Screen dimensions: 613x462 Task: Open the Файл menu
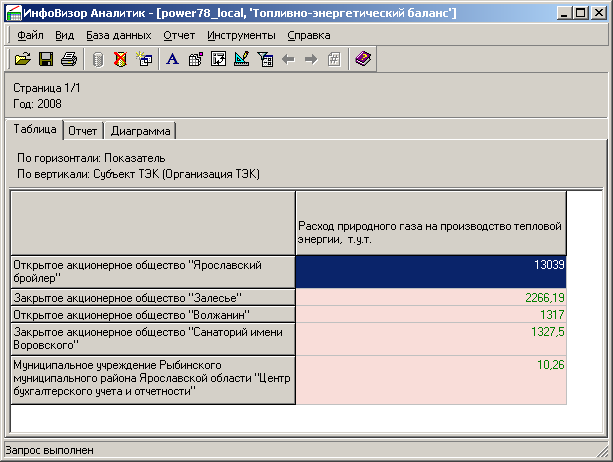coord(30,35)
